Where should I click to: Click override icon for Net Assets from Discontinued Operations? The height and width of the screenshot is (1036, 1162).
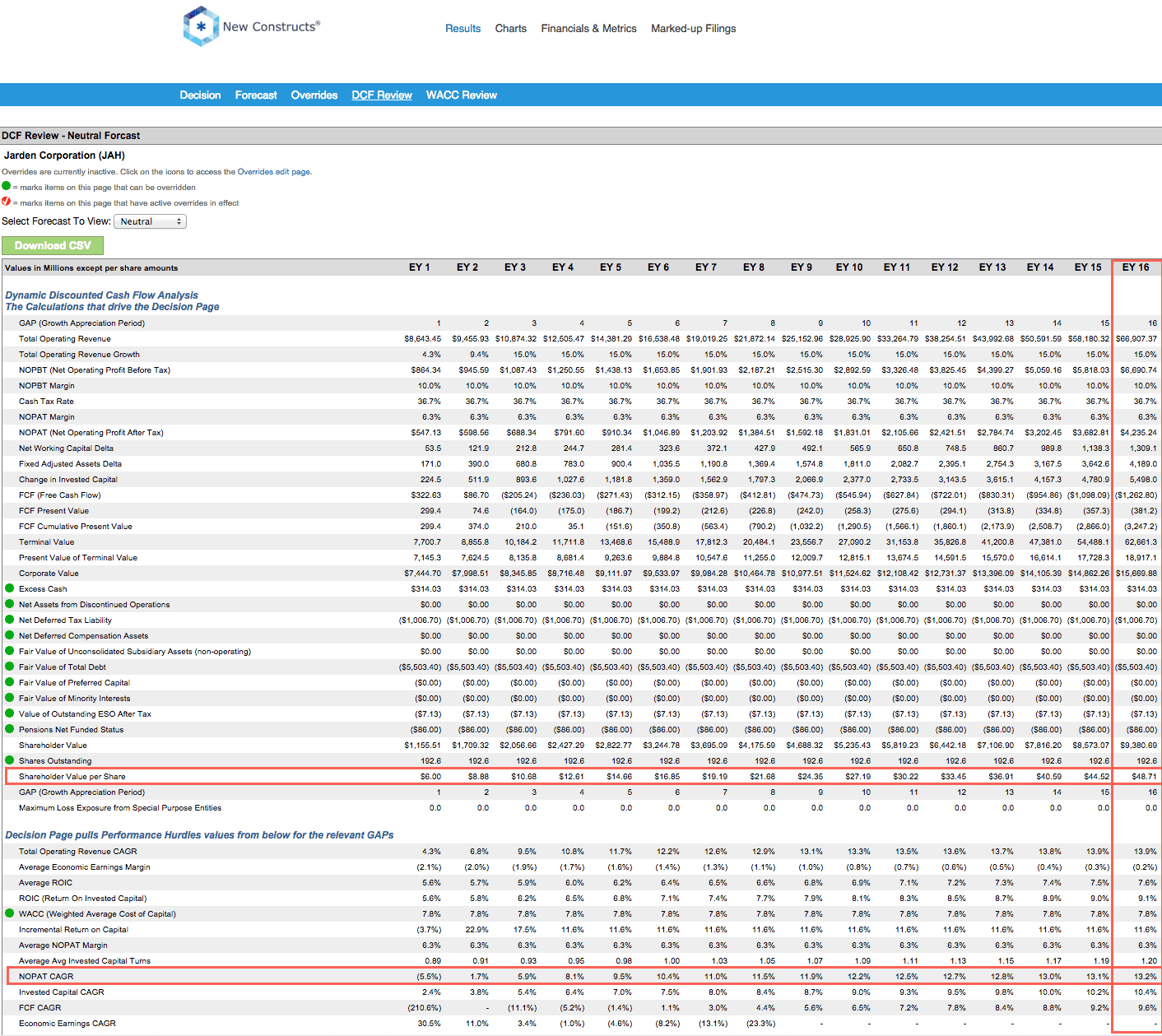[x=10, y=604]
